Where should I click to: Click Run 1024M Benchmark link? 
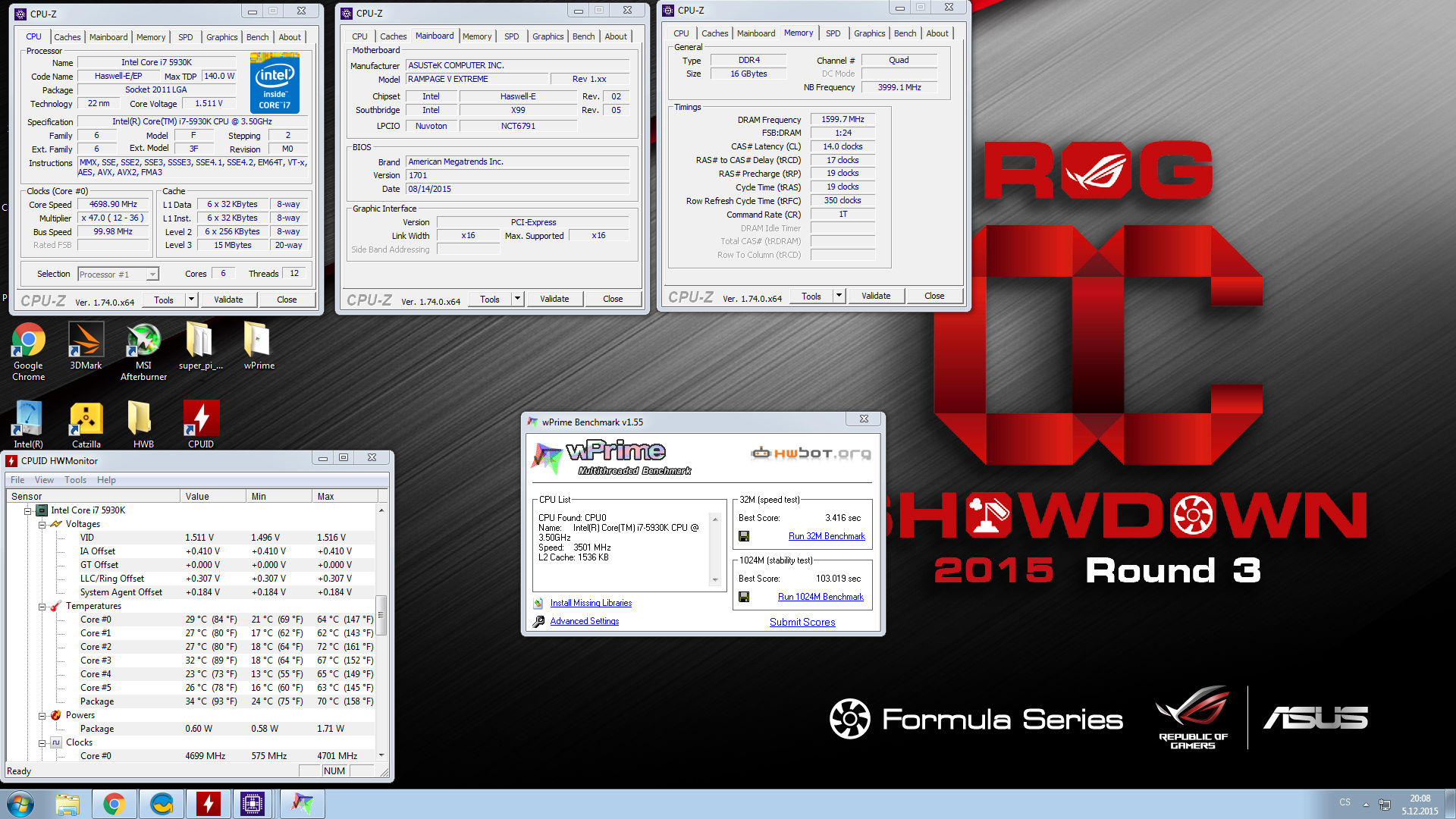821,597
